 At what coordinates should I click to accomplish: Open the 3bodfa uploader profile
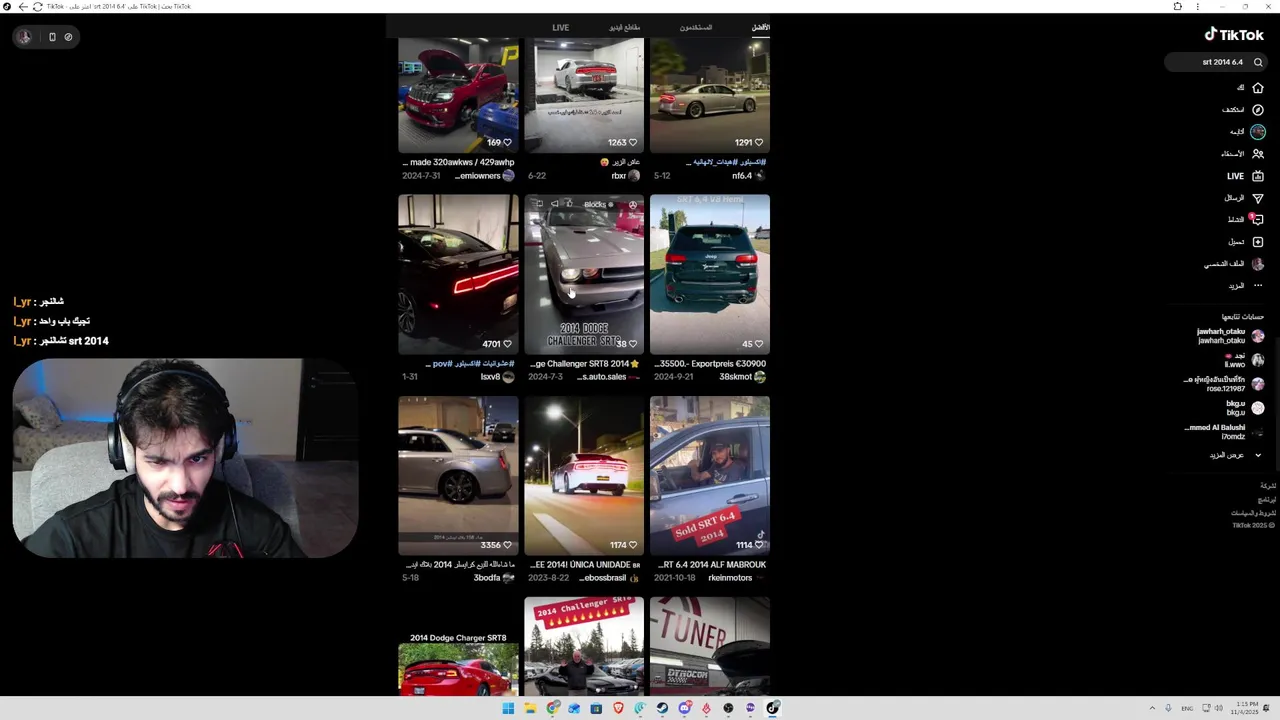click(x=494, y=578)
